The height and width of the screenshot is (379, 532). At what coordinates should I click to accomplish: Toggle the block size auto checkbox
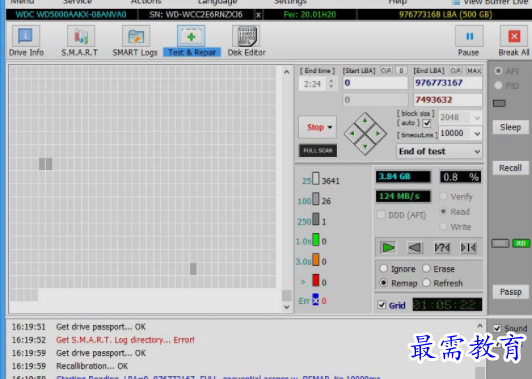[427, 123]
